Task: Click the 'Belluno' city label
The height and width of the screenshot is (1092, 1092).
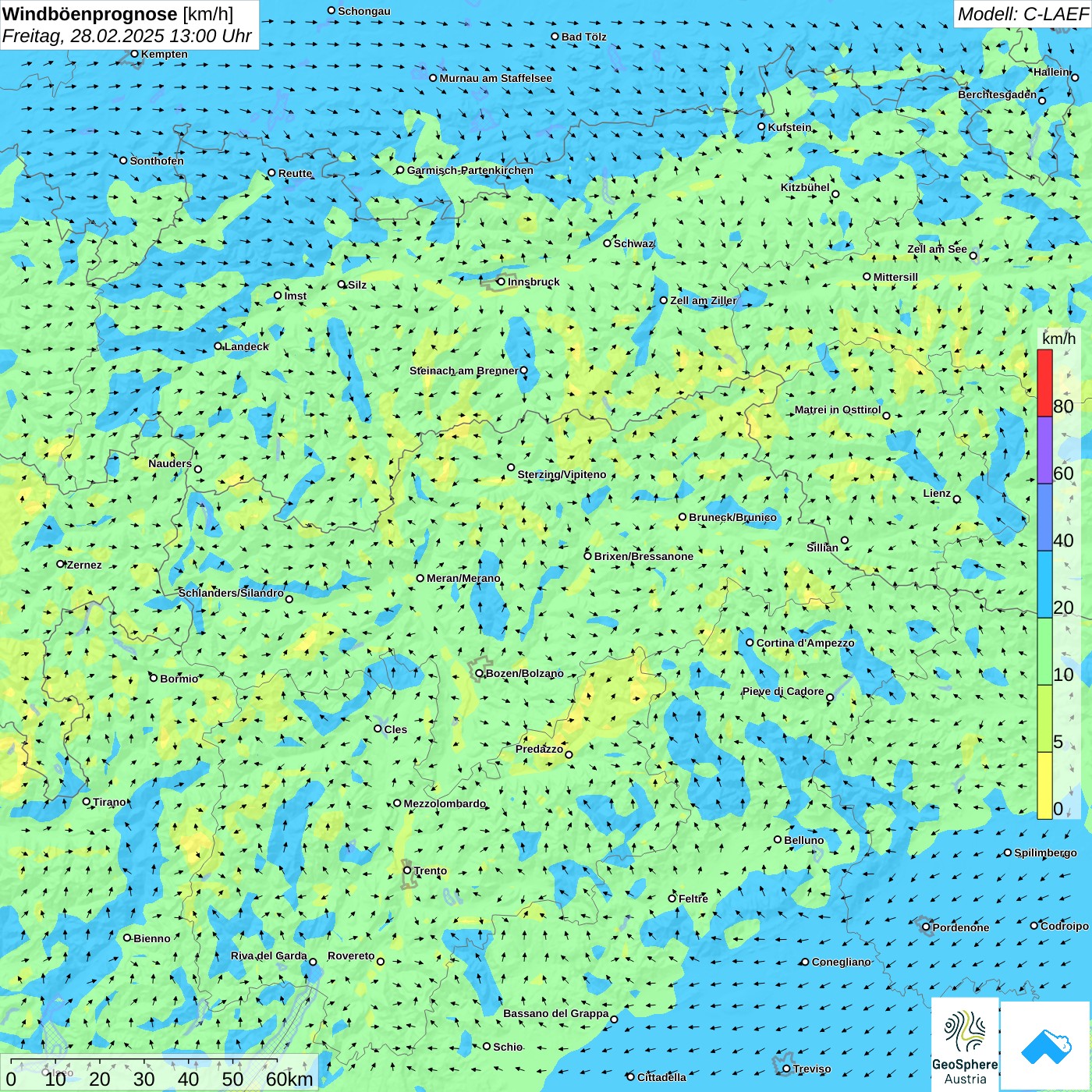Action: coord(804,840)
